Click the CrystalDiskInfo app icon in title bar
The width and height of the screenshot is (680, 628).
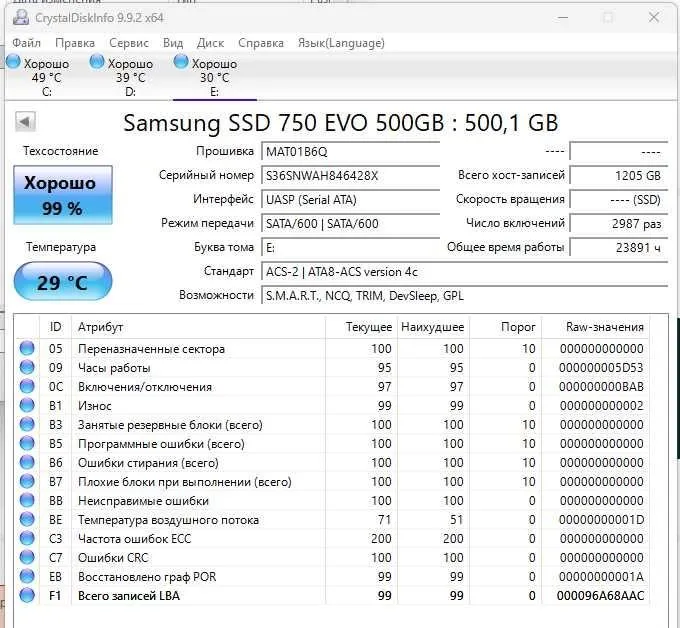tap(20, 18)
